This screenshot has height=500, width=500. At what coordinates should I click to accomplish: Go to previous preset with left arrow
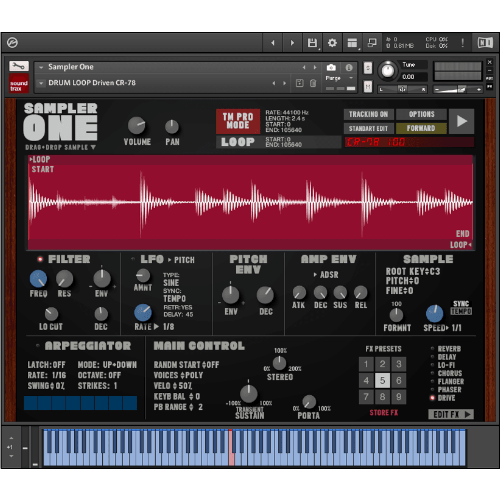[x=273, y=43]
